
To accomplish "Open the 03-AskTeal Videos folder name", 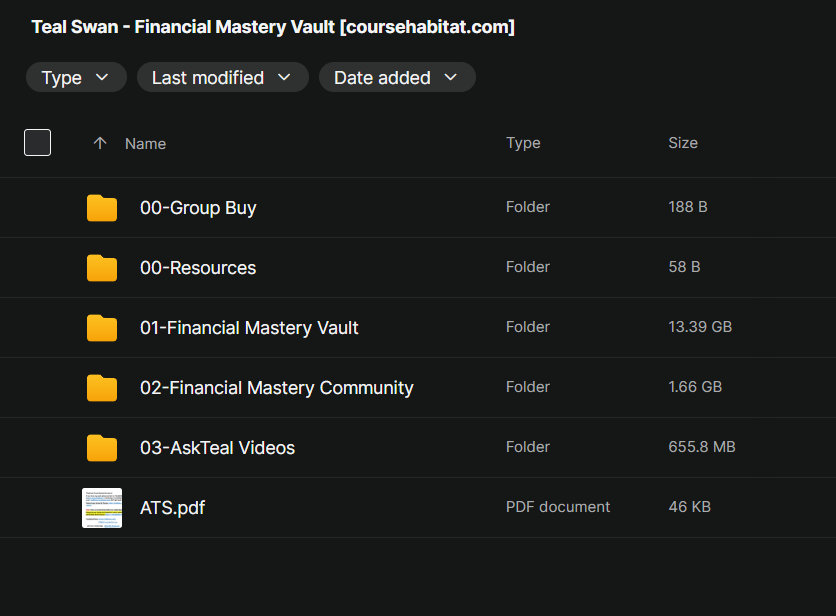I will click(x=217, y=447).
